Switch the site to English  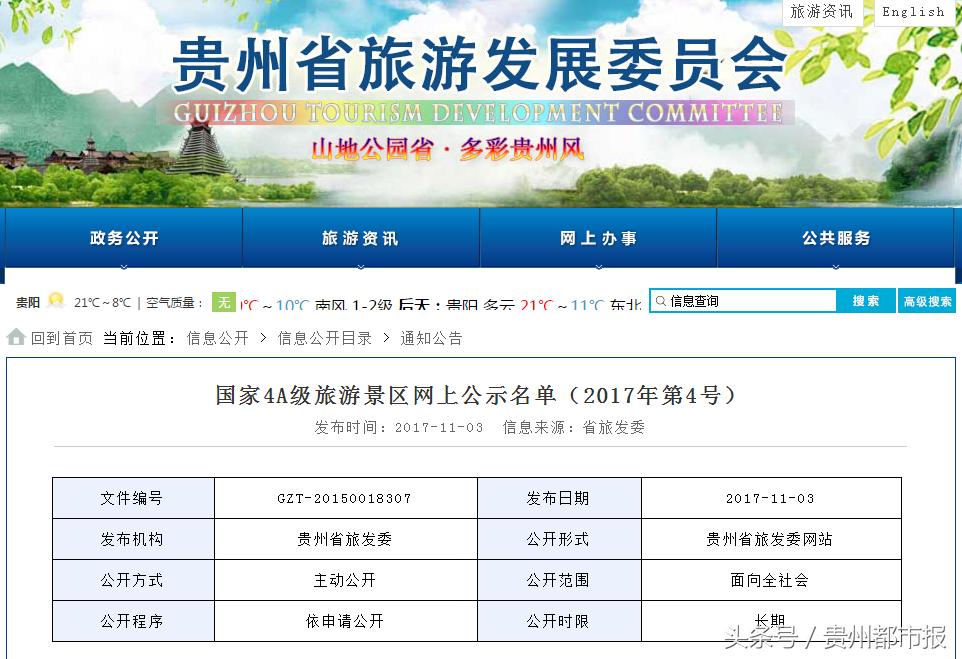913,12
